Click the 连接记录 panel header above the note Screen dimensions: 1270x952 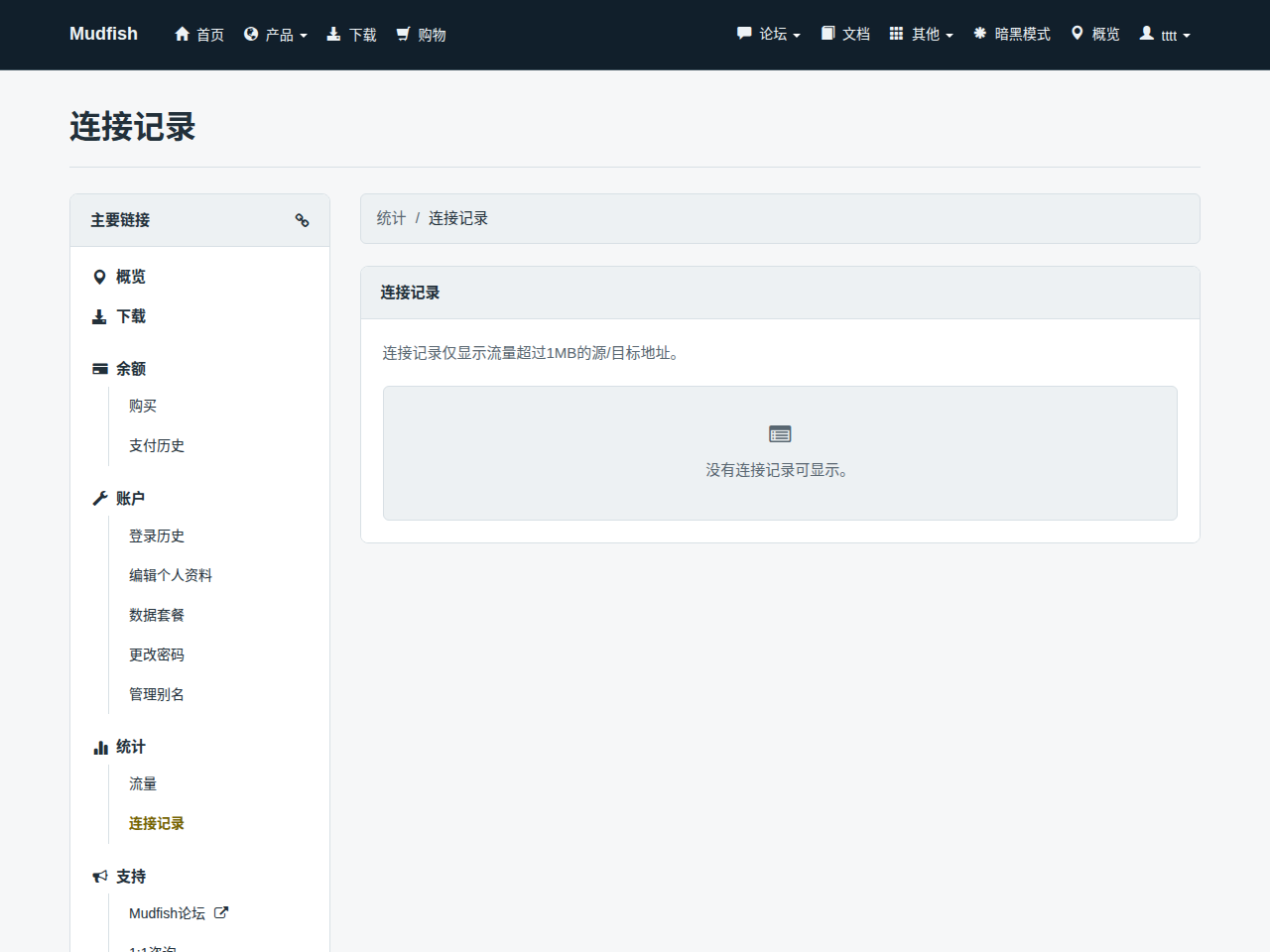pos(780,293)
